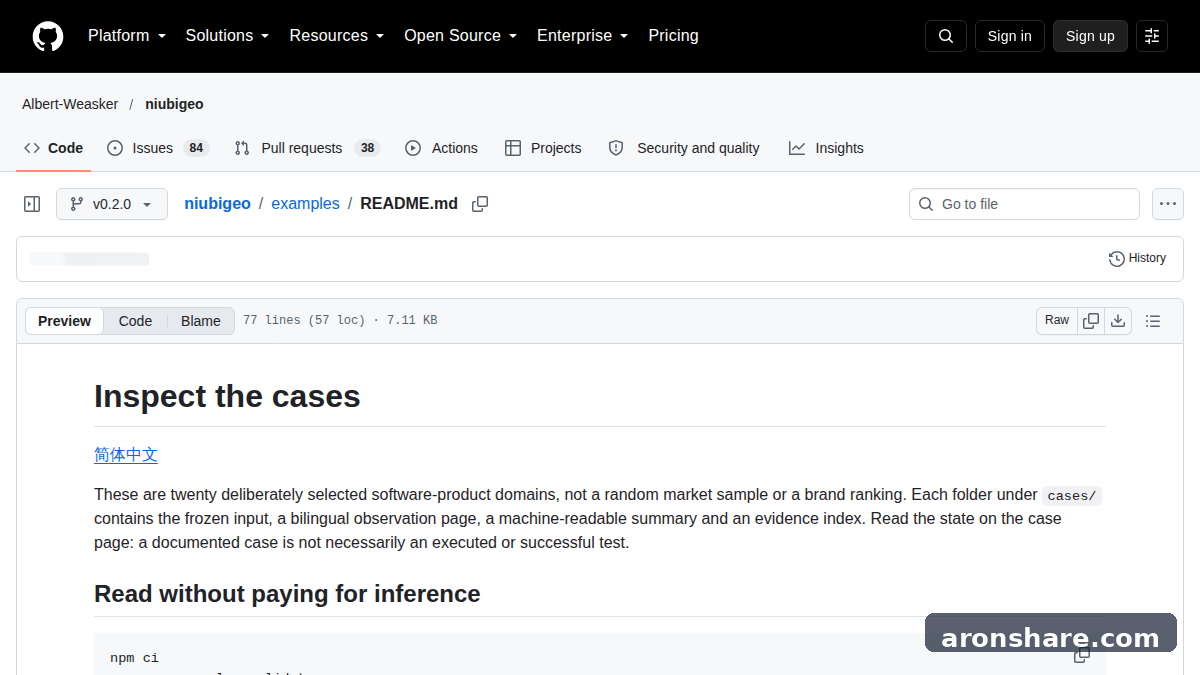This screenshot has width=1200, height=675.
Task: Open the Code repository tab
Action: click(54, 148)
